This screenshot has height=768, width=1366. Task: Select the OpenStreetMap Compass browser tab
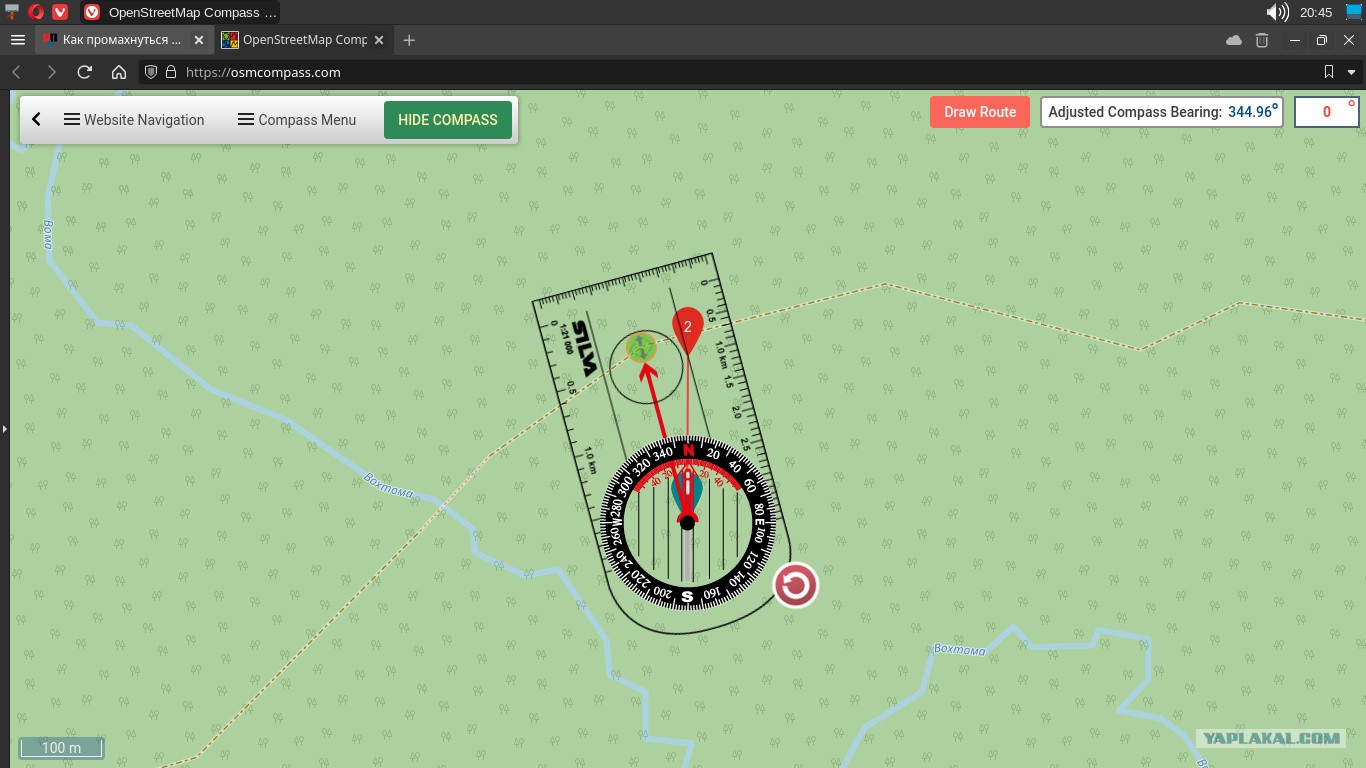[x=305, y=40]
